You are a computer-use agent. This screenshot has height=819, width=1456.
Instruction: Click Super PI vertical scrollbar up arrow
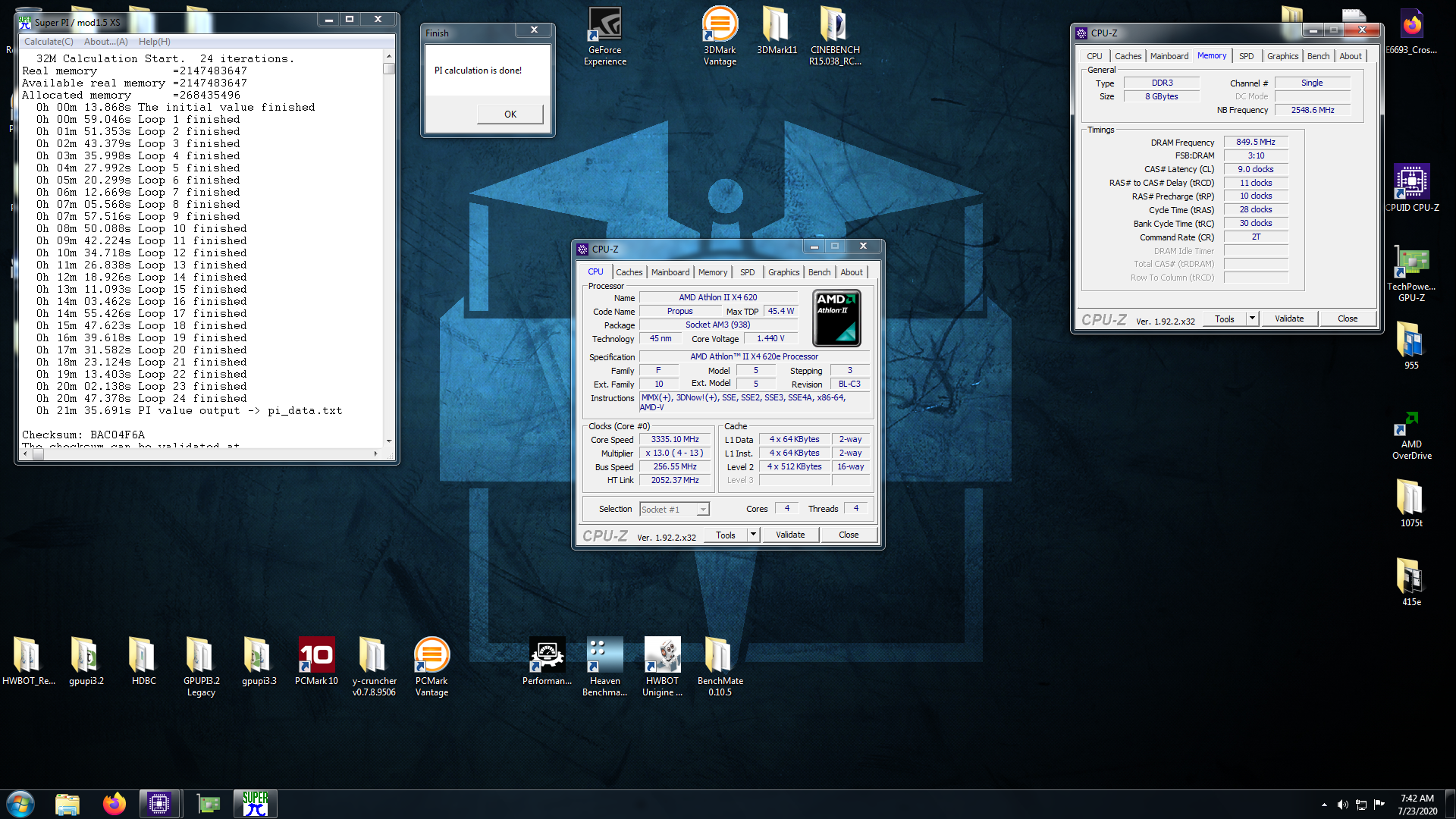tap(389, 56)
